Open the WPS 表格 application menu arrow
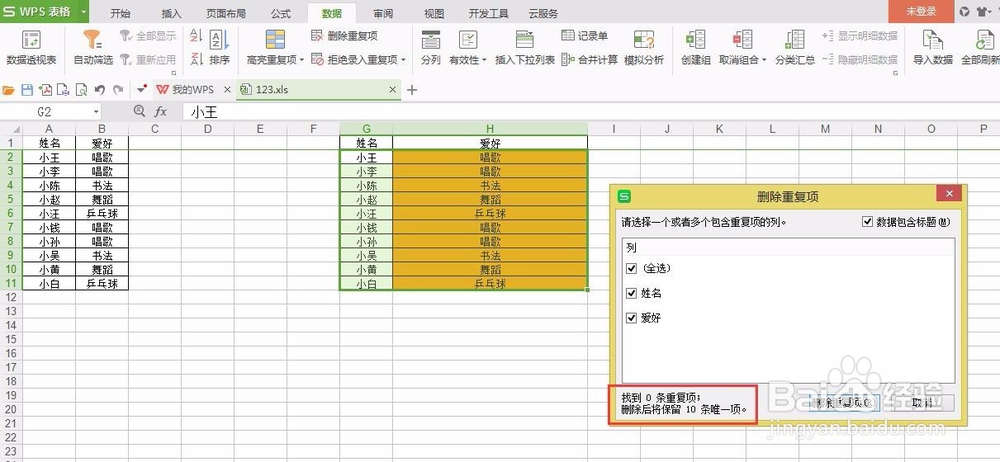This screenshot has height=462, width=1000. pyautogui.click(x=84, y=11)
